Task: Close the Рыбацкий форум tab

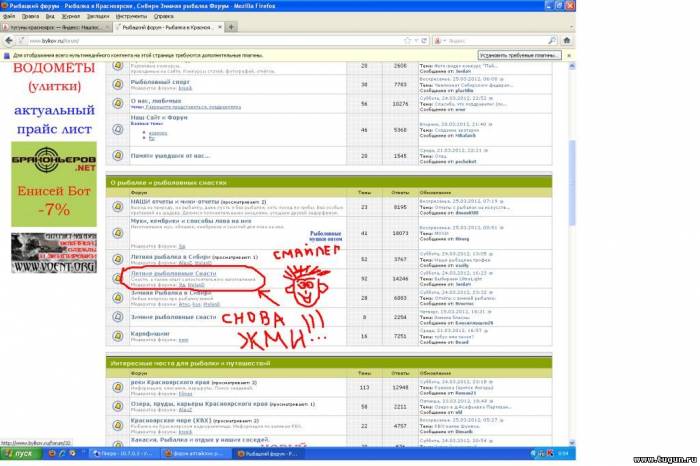Action: click(220, 27)
